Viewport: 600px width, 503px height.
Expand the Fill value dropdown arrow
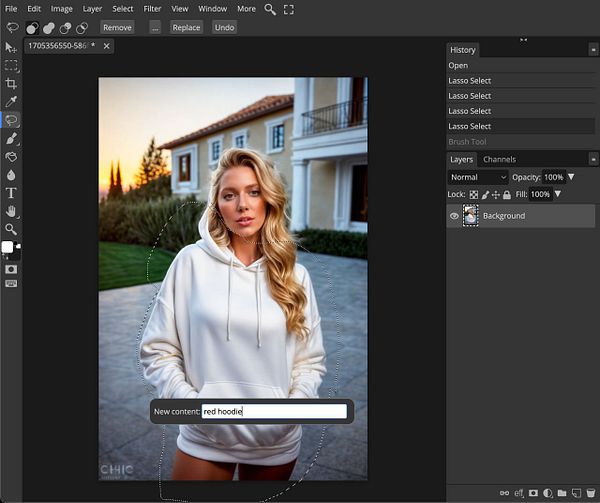(558, 194)
